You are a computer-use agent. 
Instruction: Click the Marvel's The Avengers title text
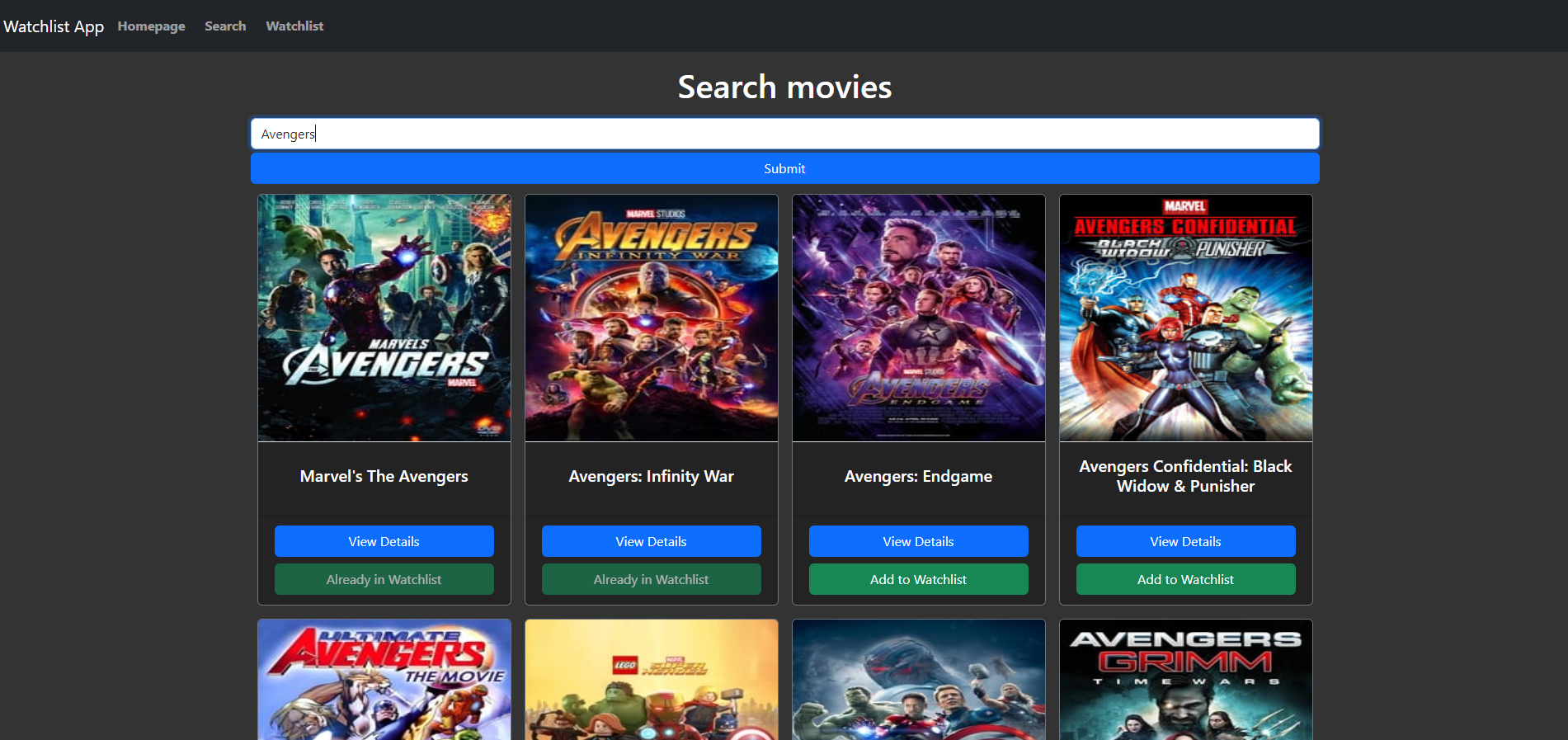click(384, 476)
